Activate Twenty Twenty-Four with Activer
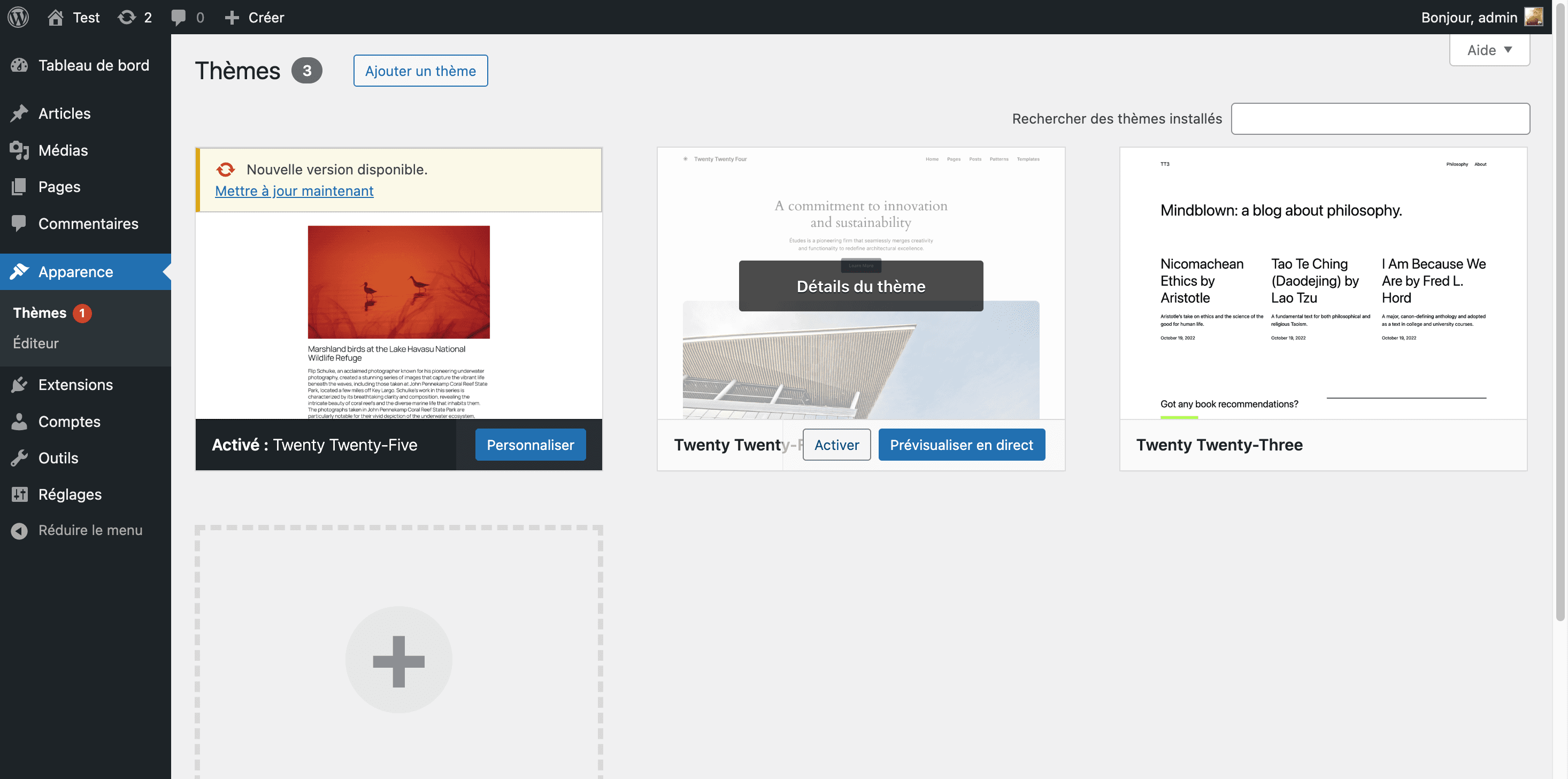This screenshot has height=779, width=1568. point(836,445)
